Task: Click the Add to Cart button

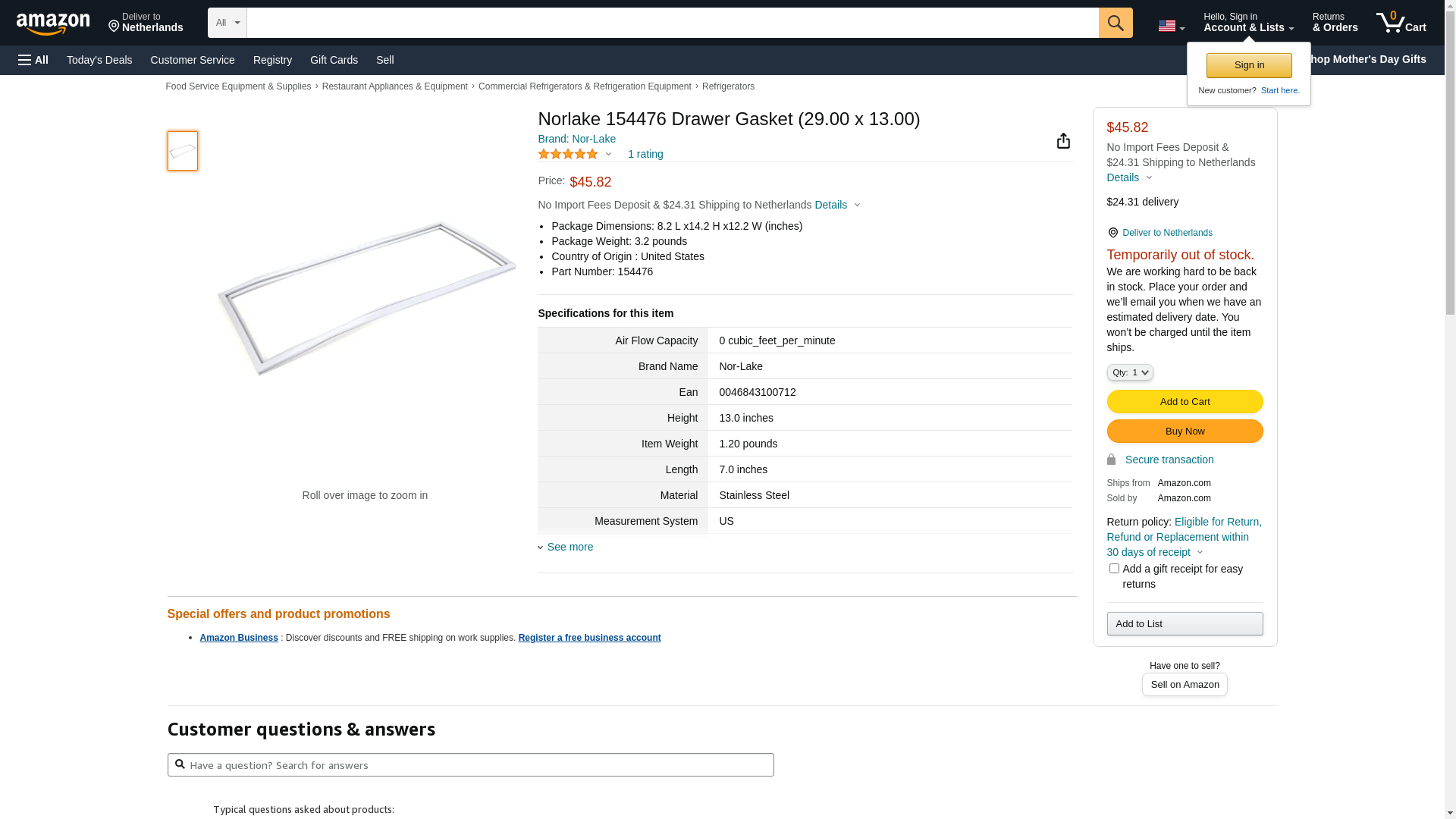Action: coord(1185,401)
